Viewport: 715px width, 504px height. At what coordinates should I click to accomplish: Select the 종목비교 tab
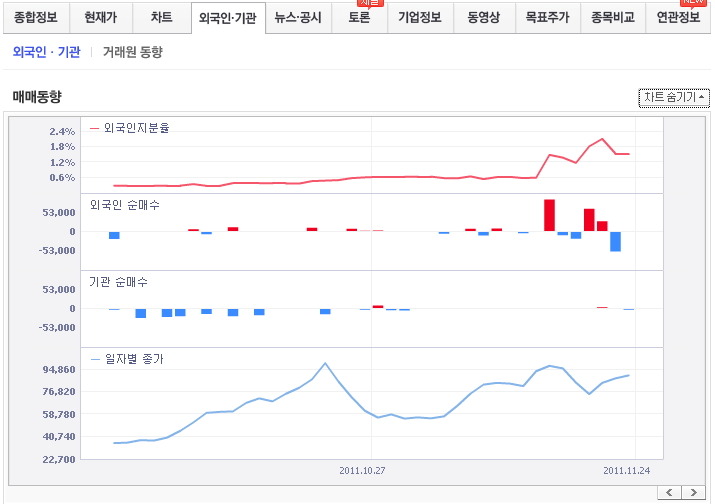point(612,18)
